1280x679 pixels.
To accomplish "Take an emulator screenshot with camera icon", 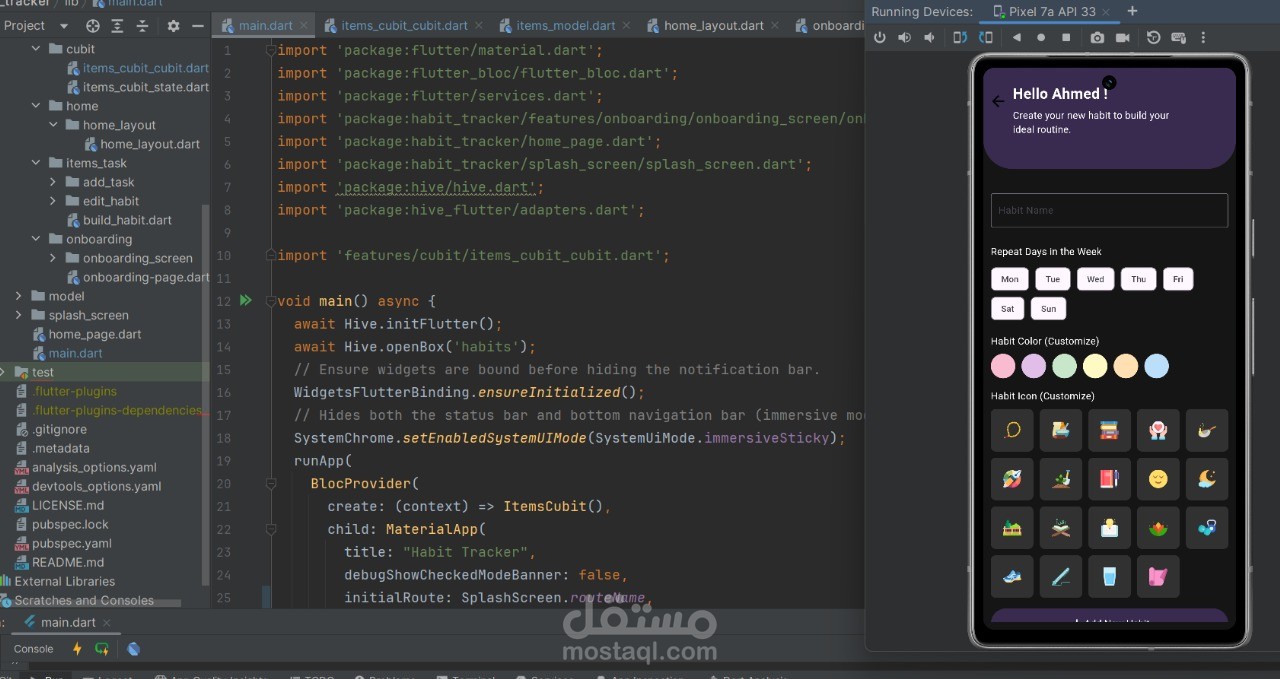I will (x=1097, y=38).
